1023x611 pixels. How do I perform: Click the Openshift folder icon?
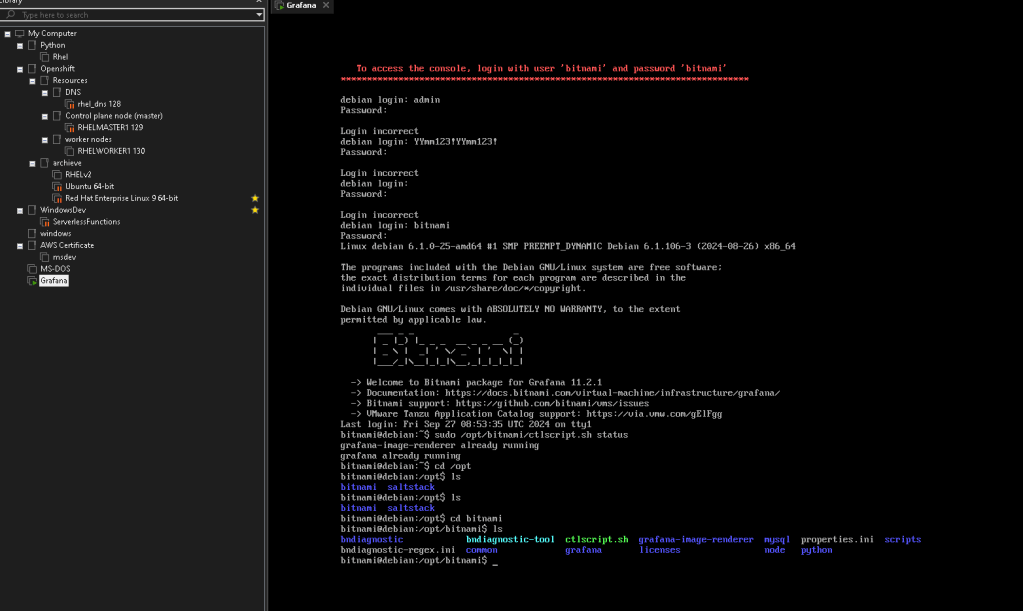pos(32,68)
